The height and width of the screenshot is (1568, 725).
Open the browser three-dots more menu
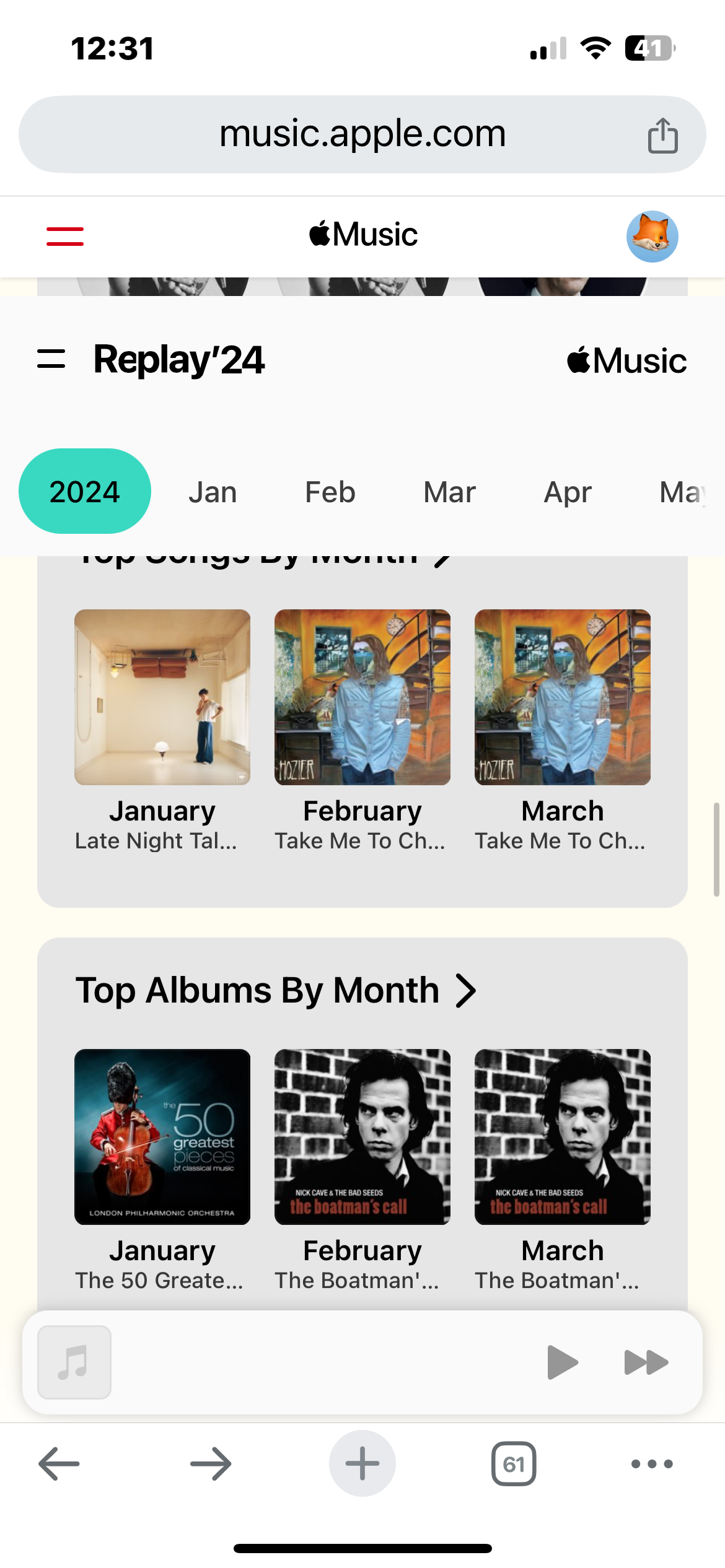pos(652,1463)
